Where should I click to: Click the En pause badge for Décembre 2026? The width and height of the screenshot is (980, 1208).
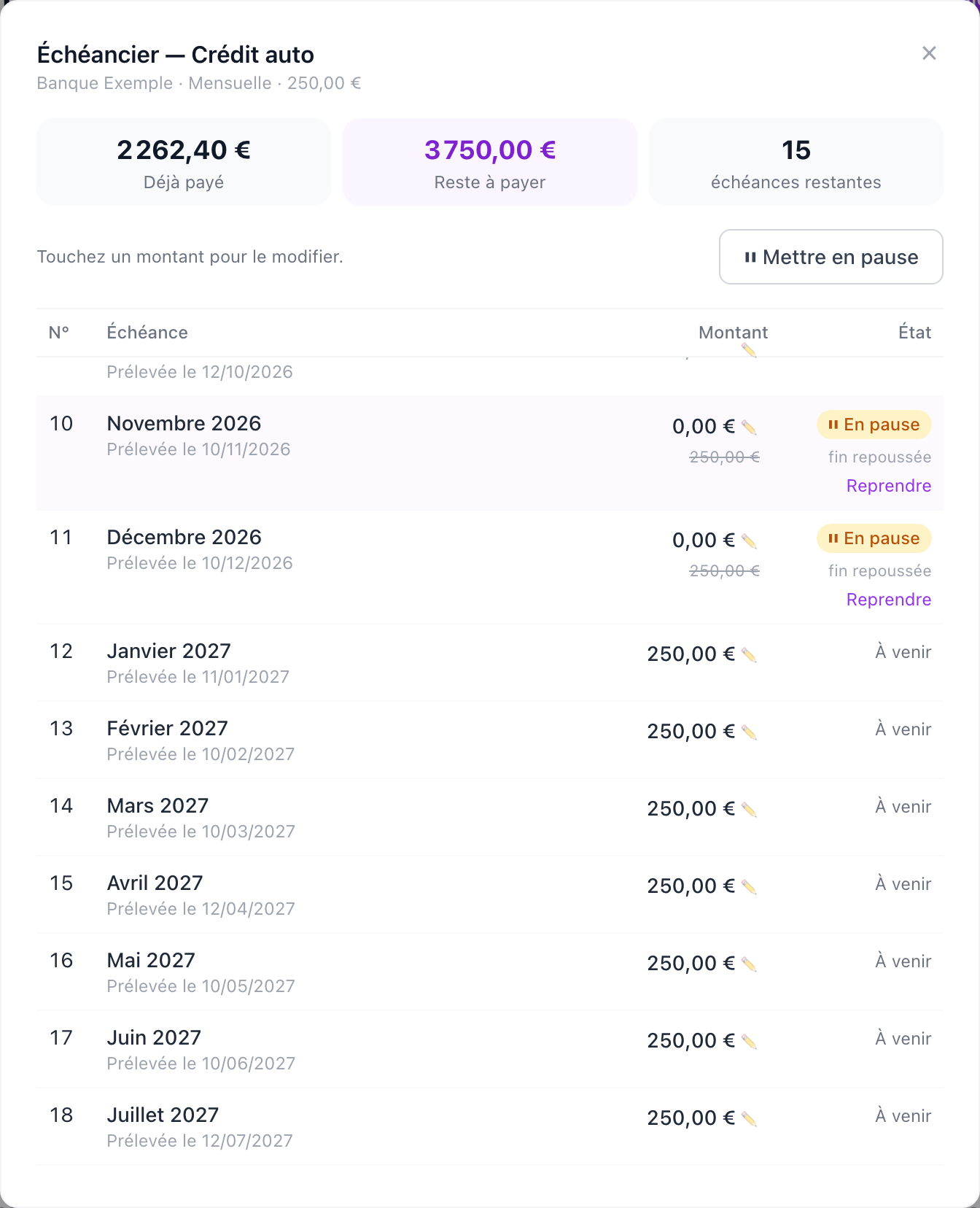coord(874,538)
